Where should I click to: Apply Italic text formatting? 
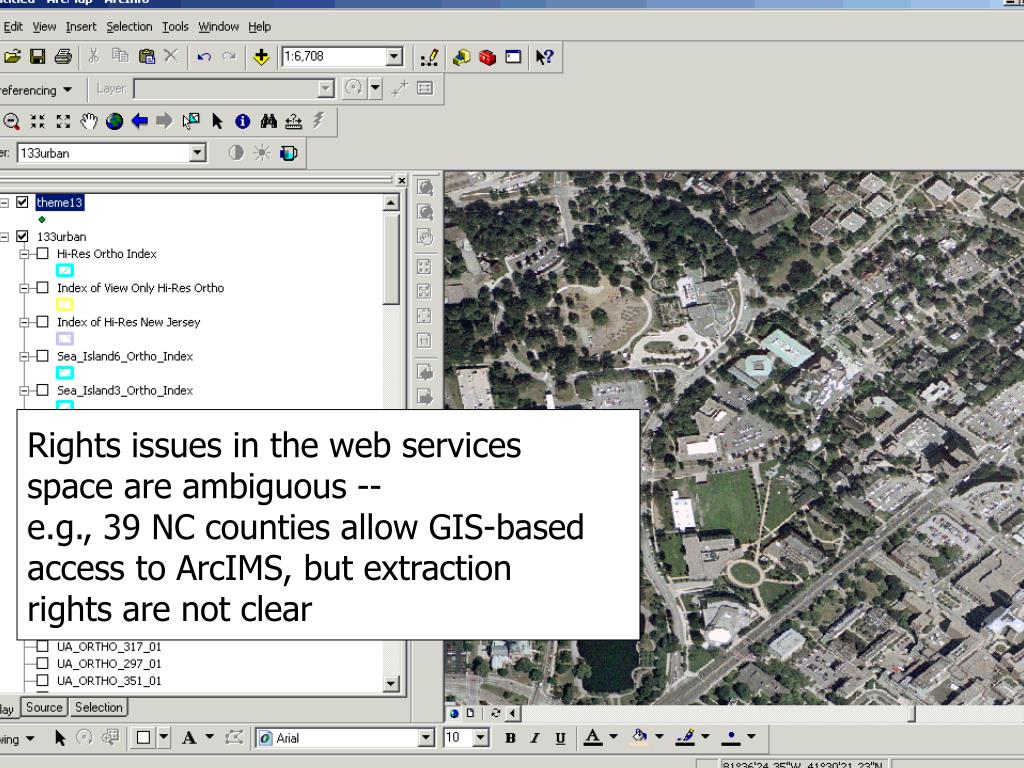pos(535,738)
